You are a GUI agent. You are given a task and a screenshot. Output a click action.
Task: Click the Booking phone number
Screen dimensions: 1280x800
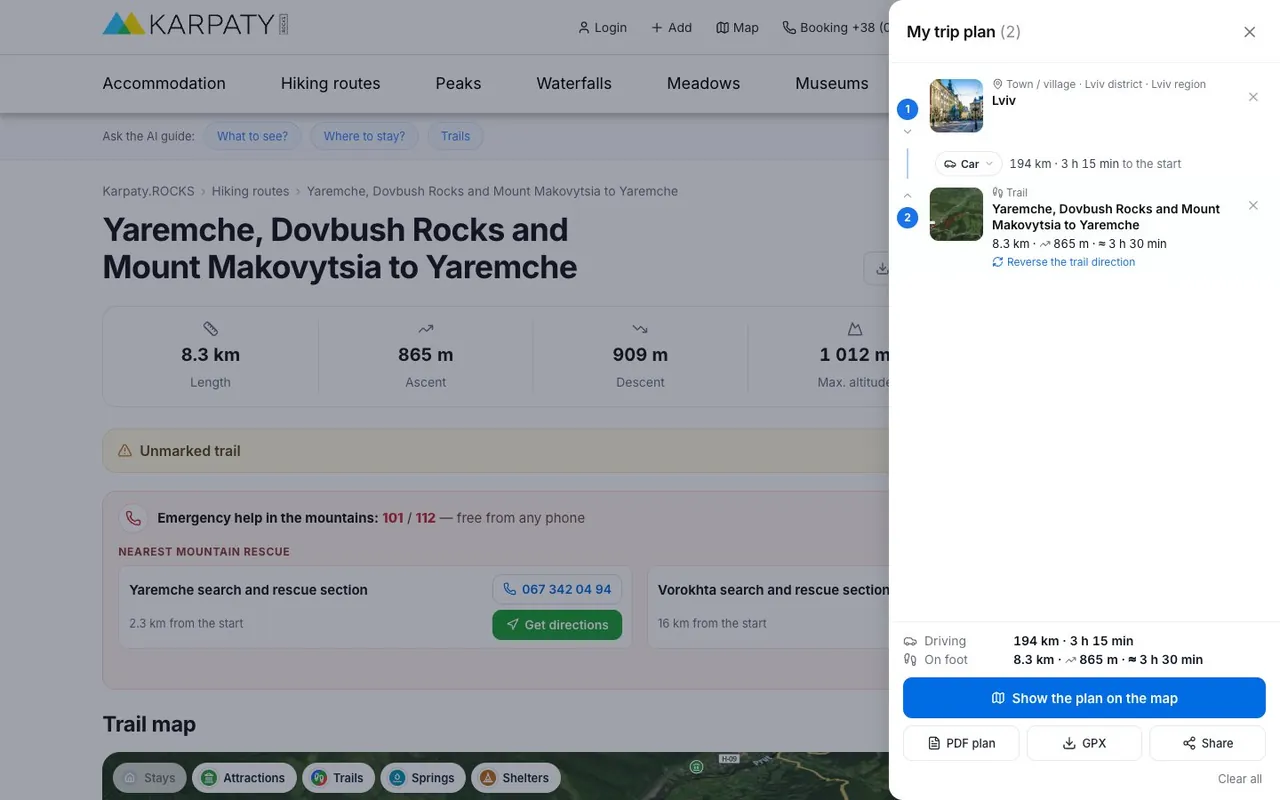(835, 28)
